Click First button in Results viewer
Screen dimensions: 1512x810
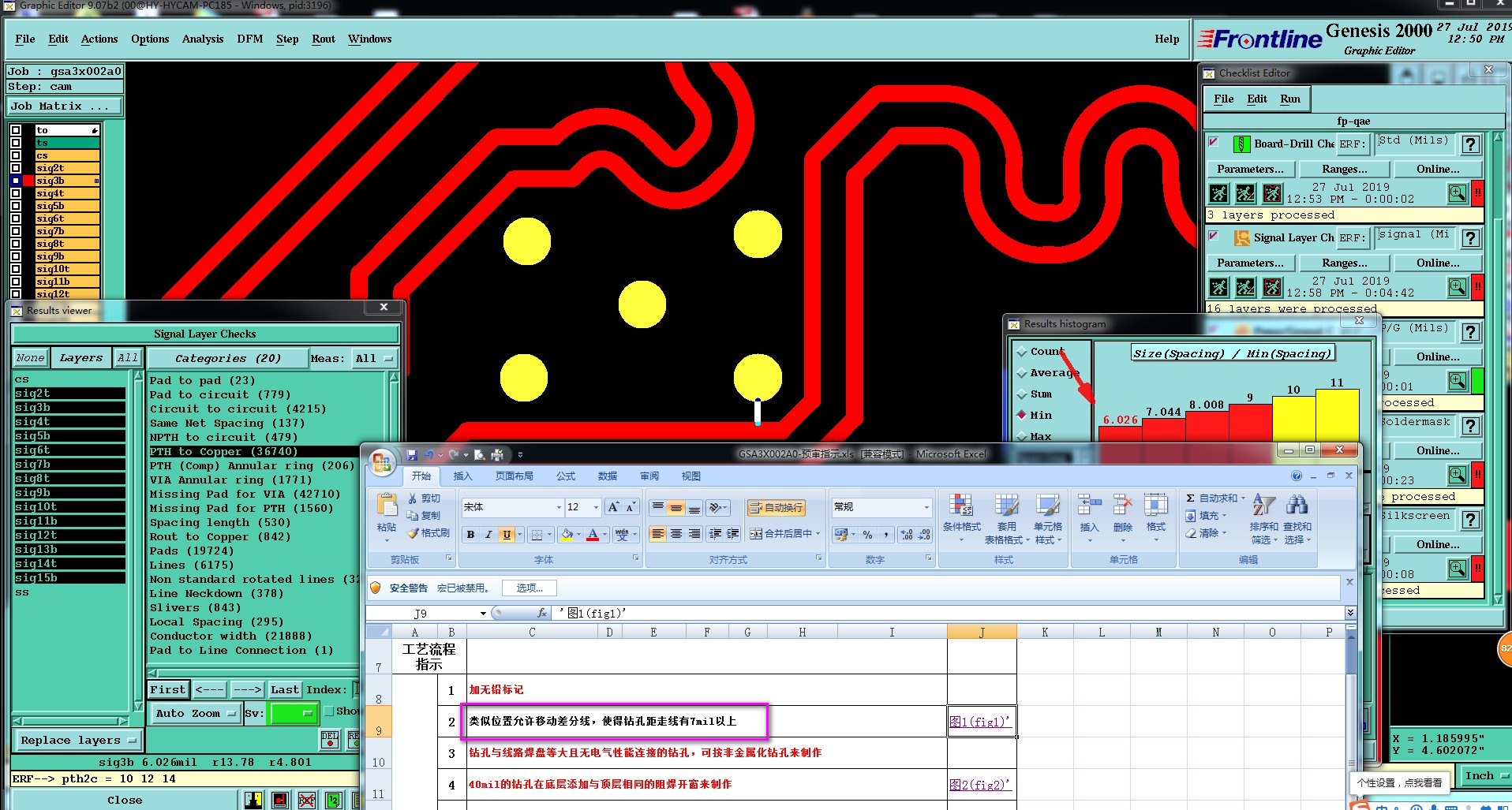tap(168, 689)
